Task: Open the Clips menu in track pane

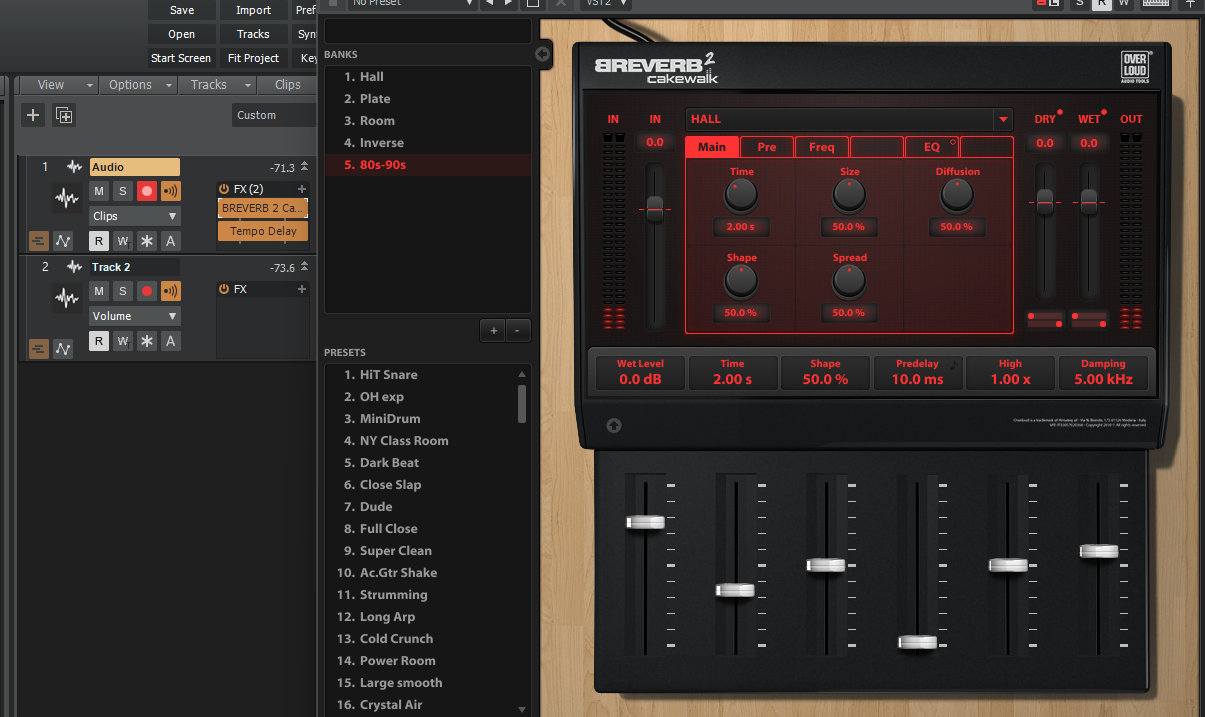Action: (x=288, y=85)
